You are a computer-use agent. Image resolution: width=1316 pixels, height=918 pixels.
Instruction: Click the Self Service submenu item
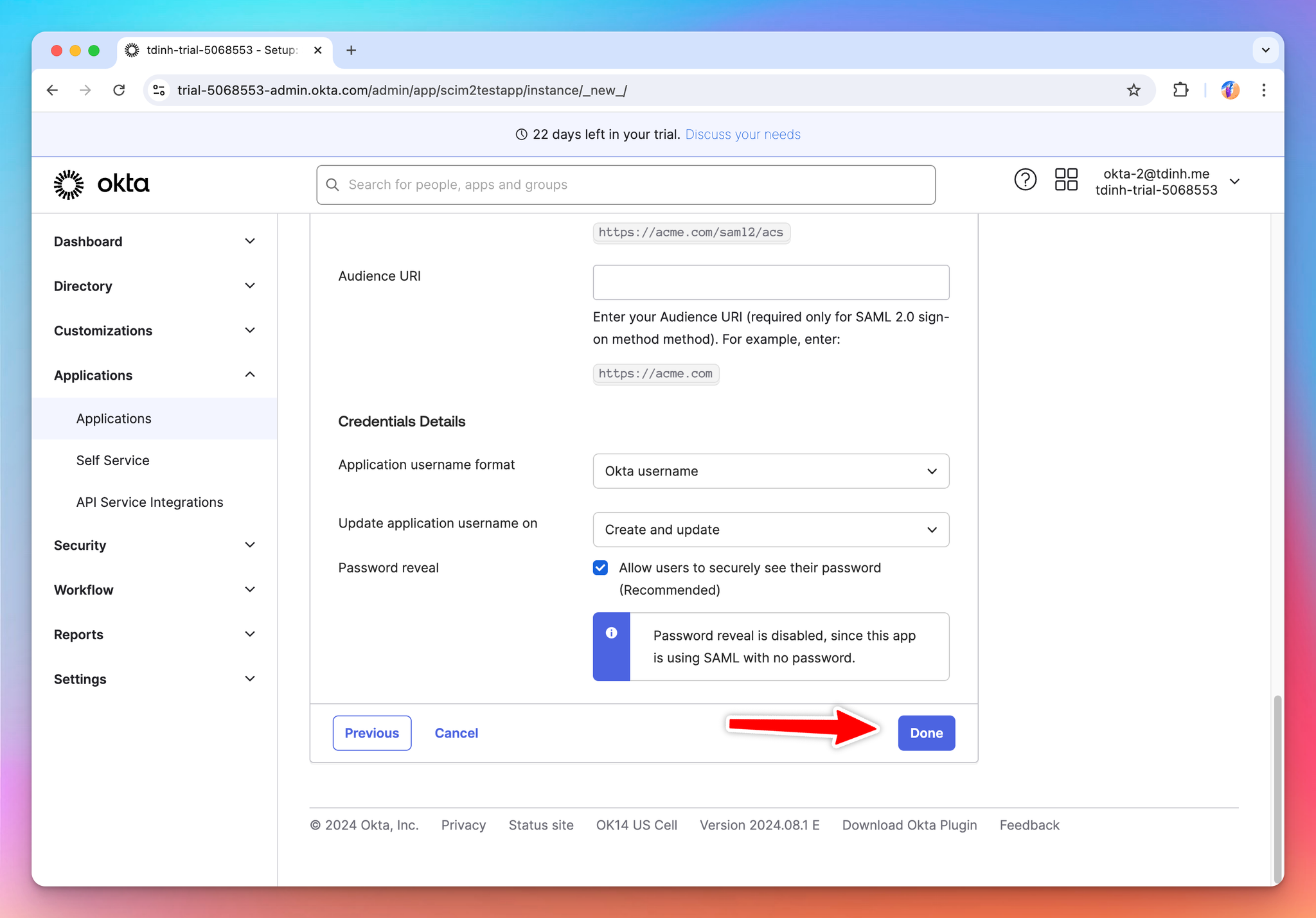tap(113, 460)
